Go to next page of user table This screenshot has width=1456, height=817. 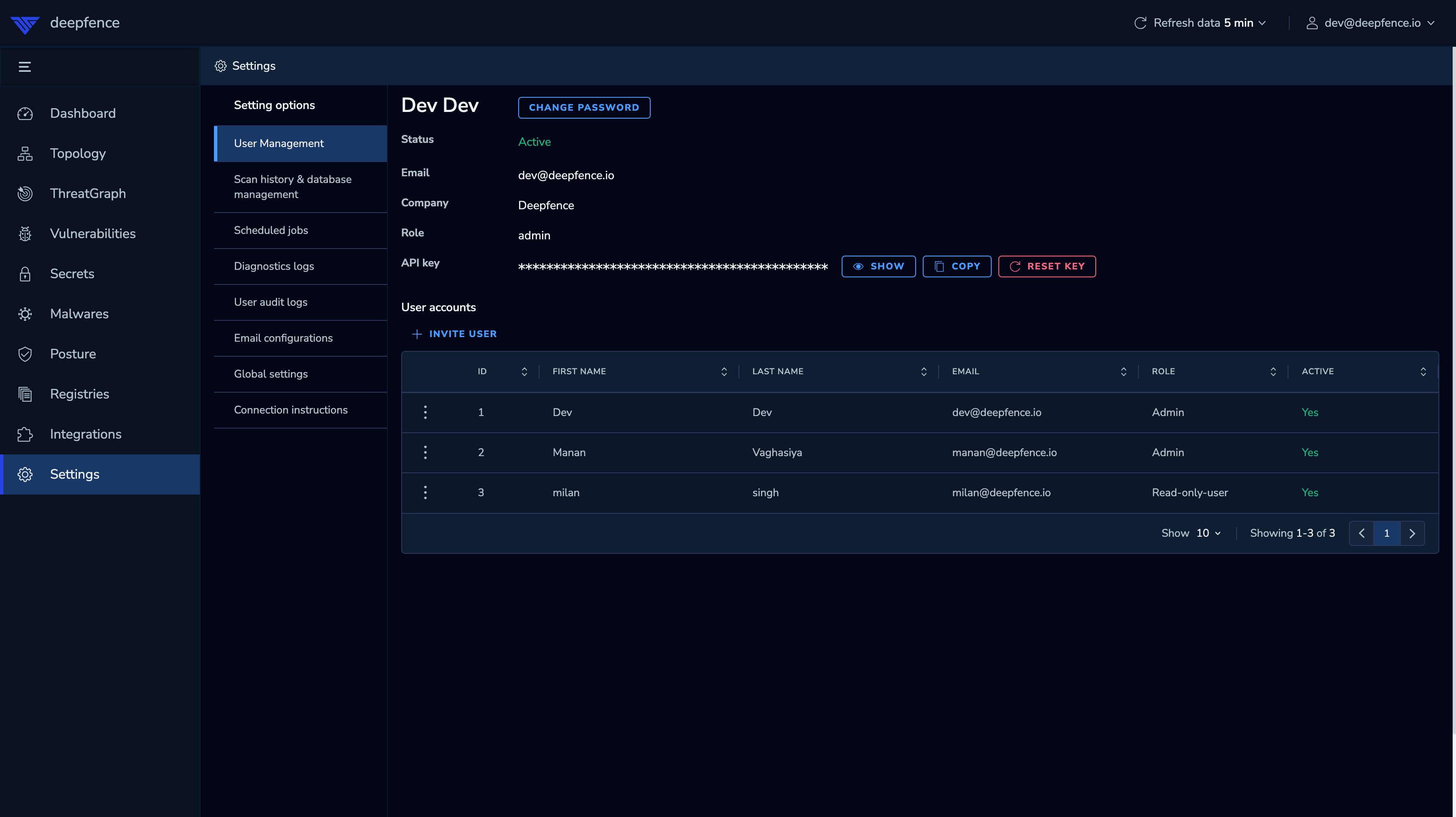pos(1412,533)
